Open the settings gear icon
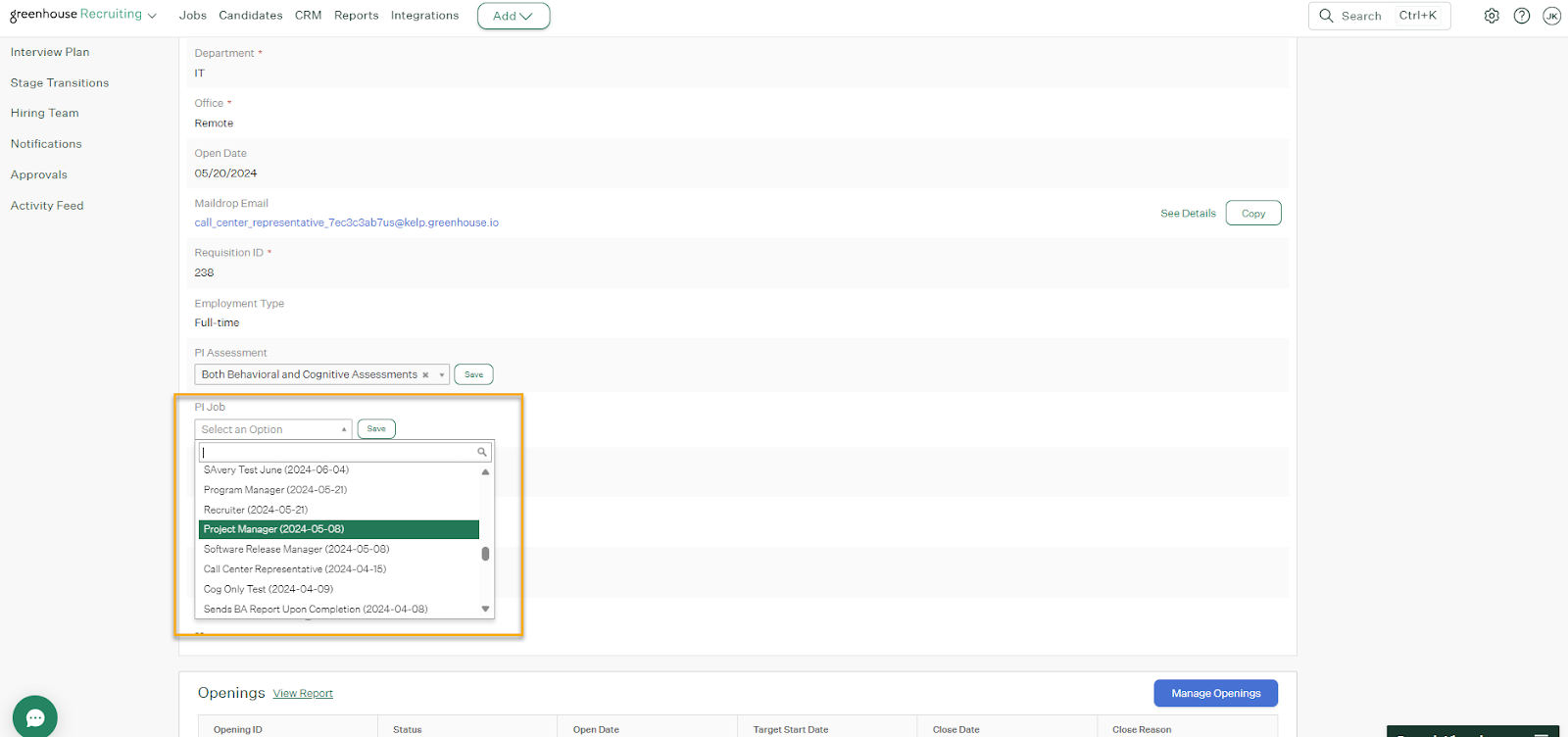Viewport: 1568px width, 737px height. (1492, 16)
